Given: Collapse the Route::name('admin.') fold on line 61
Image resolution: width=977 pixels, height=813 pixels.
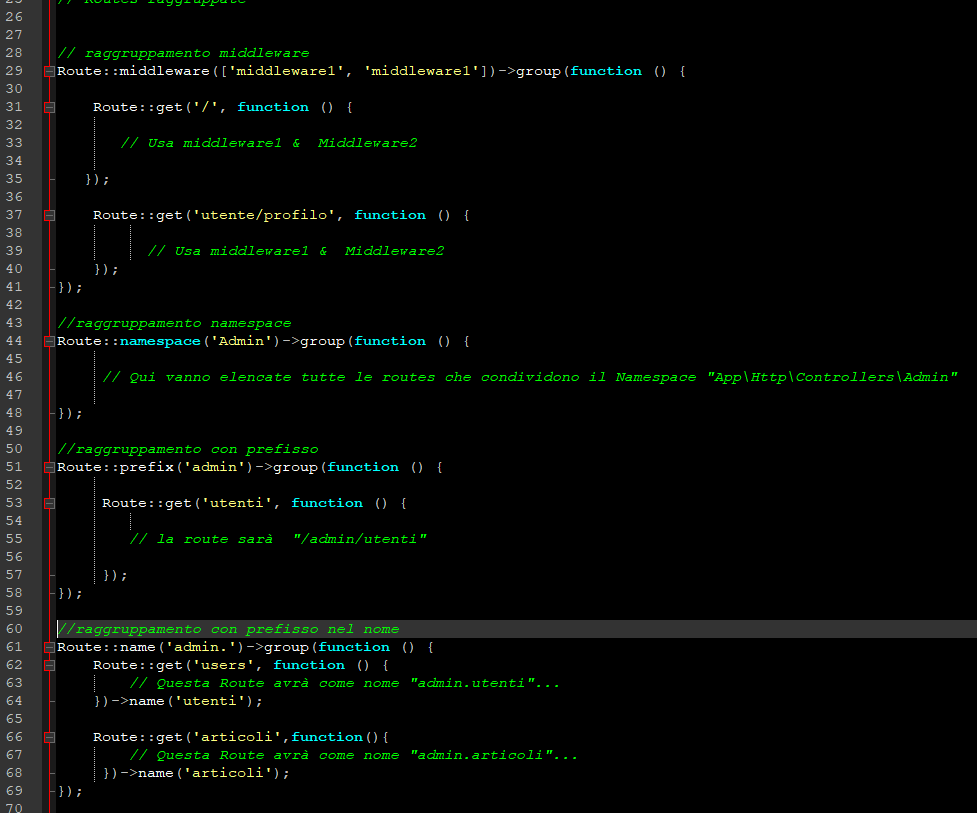Looking at the screenshot, I should 49,647.
